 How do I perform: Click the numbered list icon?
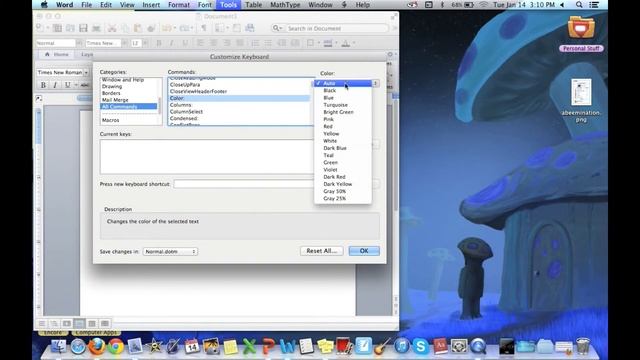click(255, 43)
